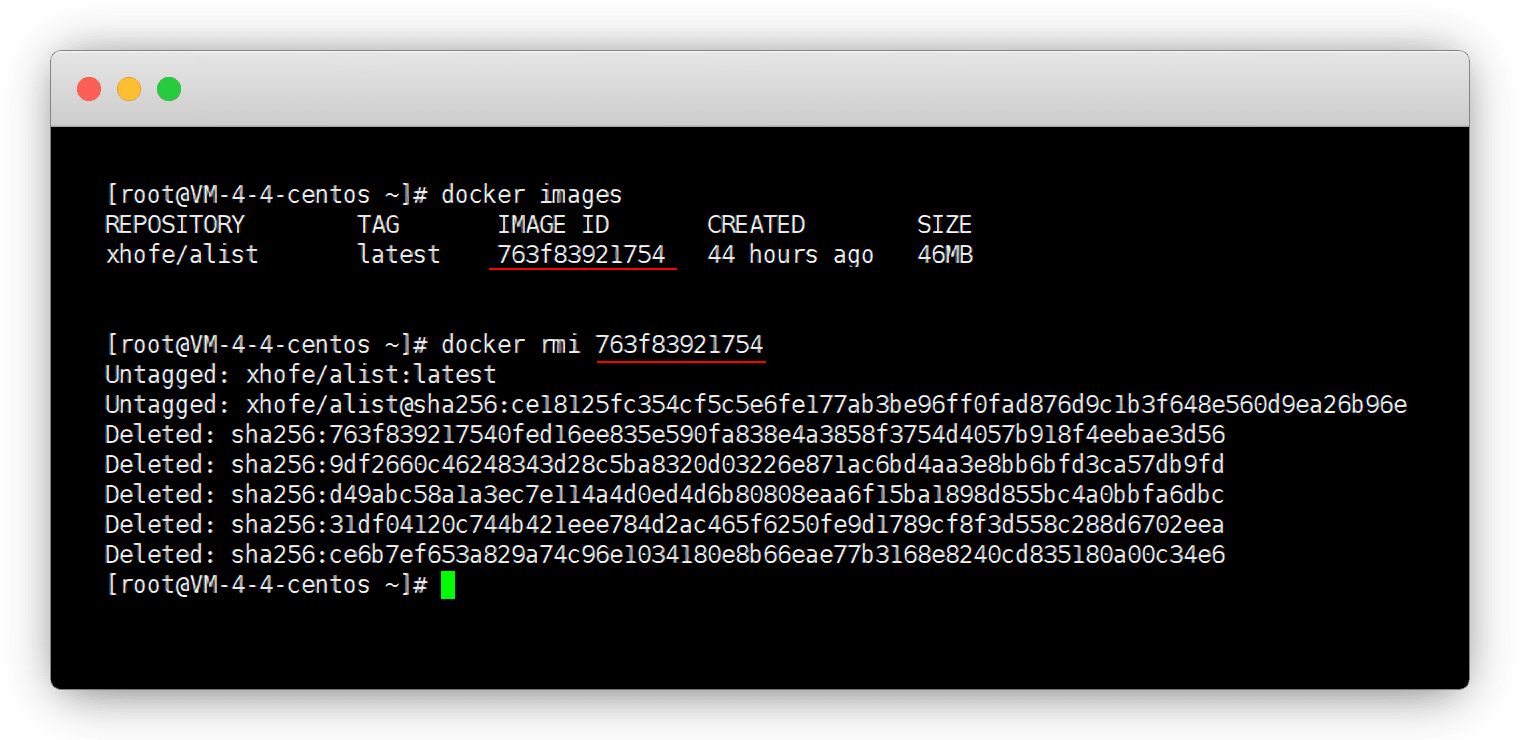Click the image ID after docker rmi
The height and width of the screenshot is (740, 1520).
(679, 345)
